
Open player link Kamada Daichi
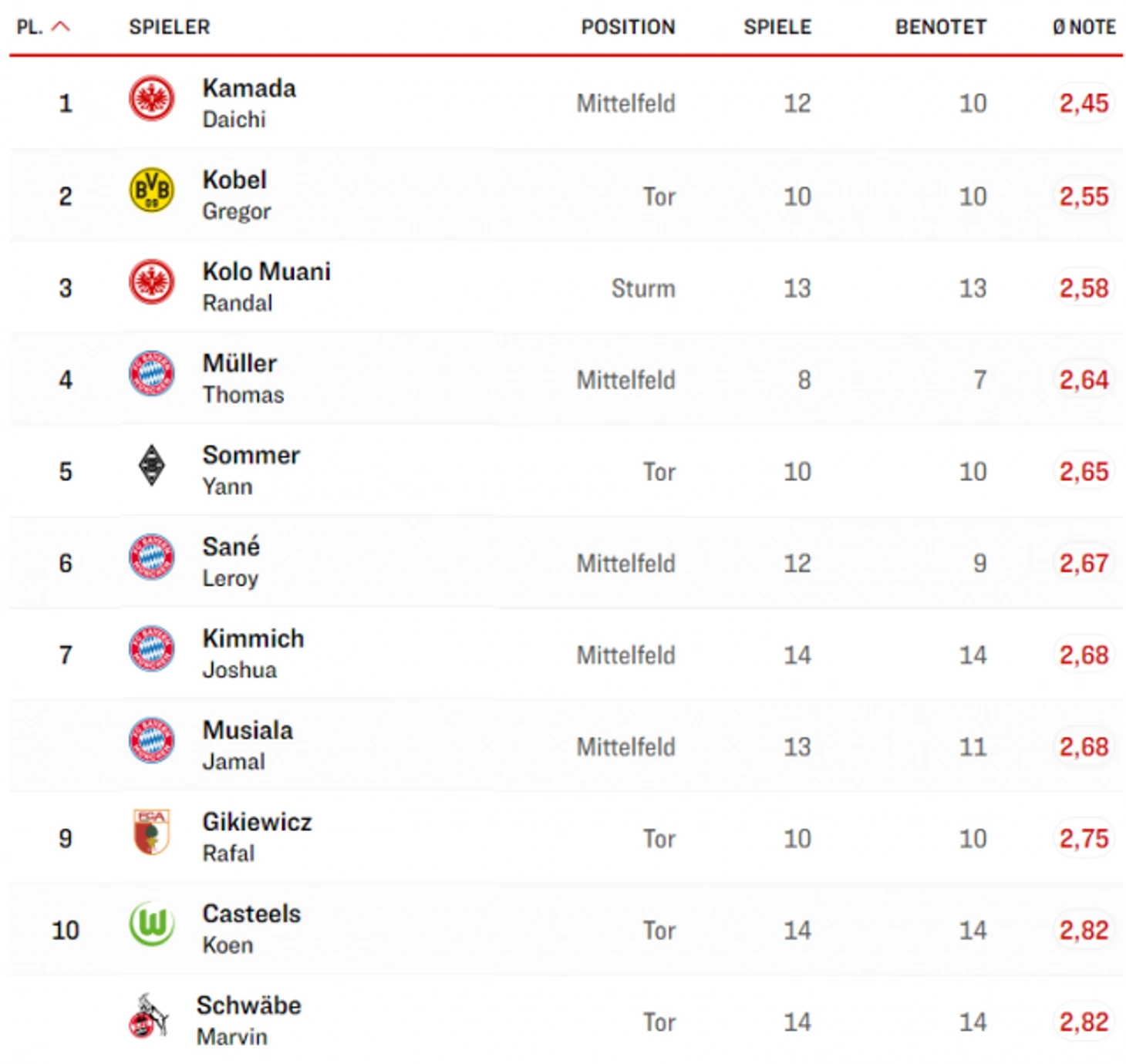tap(249, 103)
